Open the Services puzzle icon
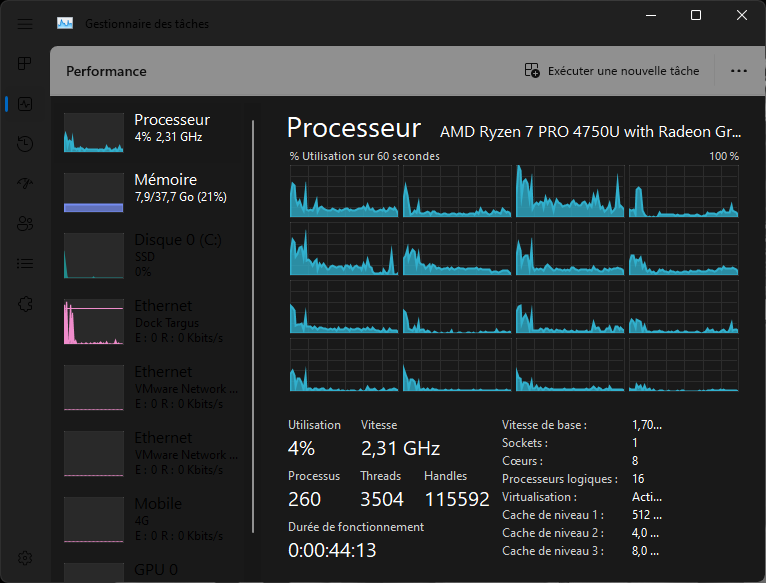 [25, 303]
